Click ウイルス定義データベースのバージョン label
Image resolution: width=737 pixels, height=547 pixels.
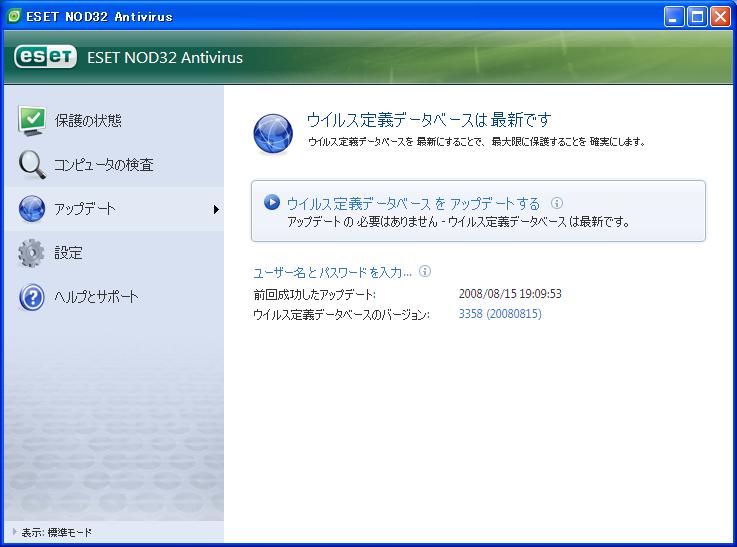[341, 314]
